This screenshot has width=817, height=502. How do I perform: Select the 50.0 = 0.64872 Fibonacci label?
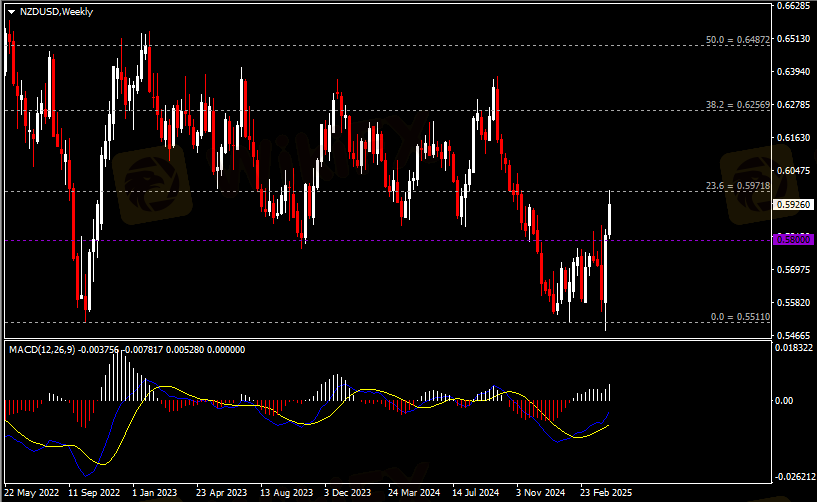point(738,40)
